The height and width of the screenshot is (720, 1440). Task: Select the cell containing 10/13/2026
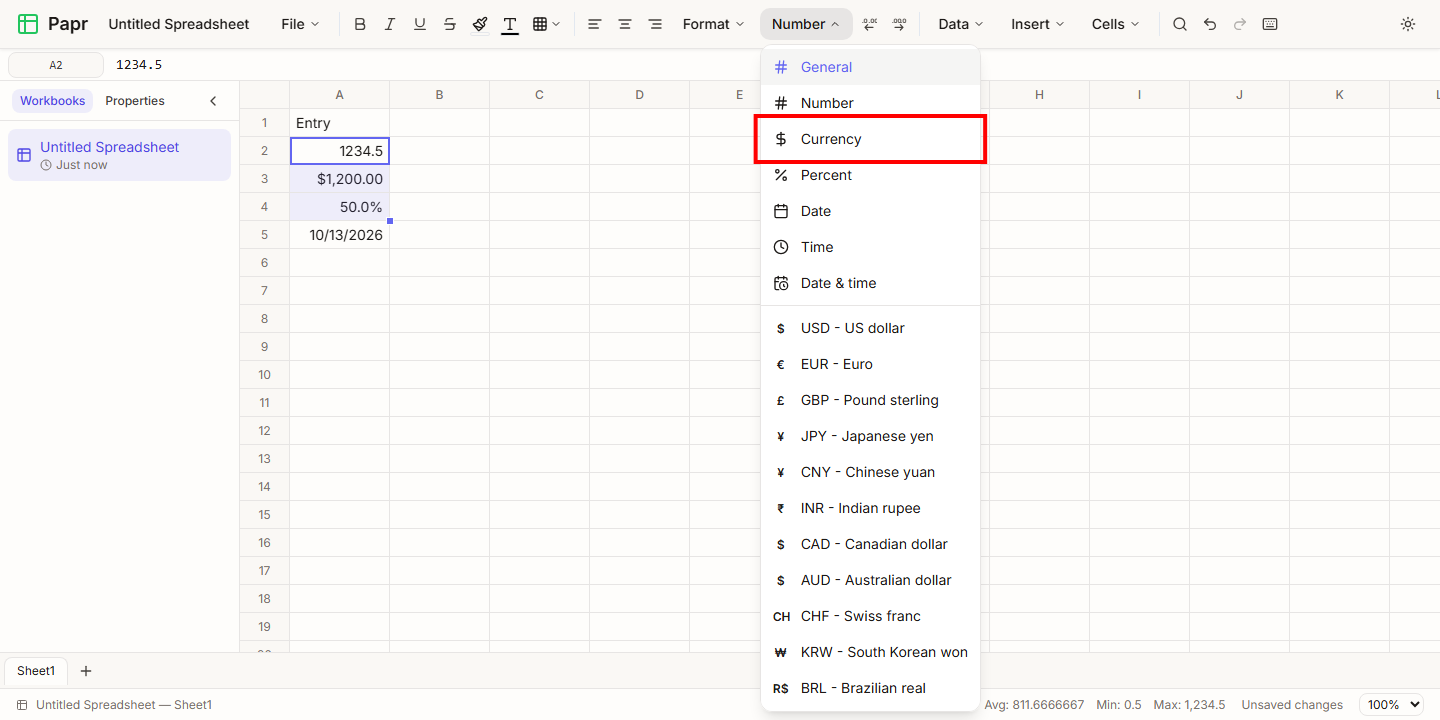[x=340, y=235]
